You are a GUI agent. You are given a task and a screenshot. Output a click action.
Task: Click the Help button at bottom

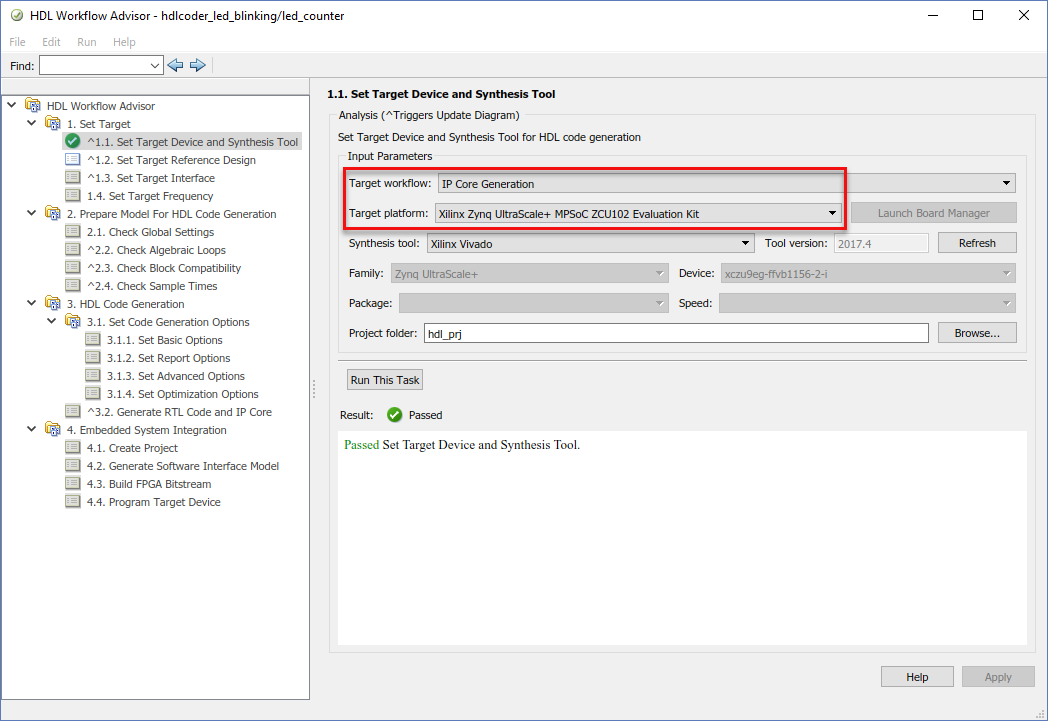point(917,677)
